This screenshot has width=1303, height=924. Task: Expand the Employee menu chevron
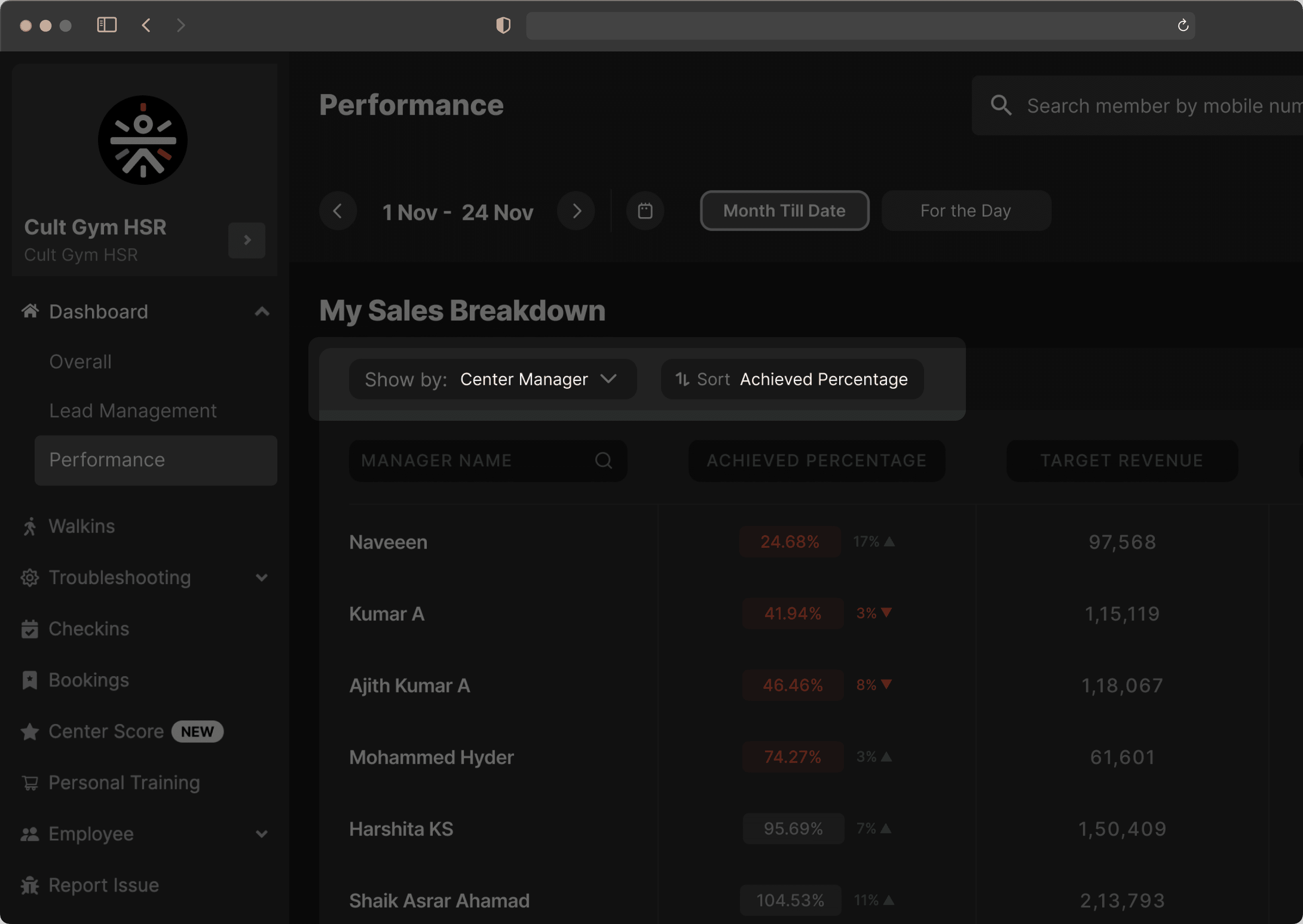point(262,834)
